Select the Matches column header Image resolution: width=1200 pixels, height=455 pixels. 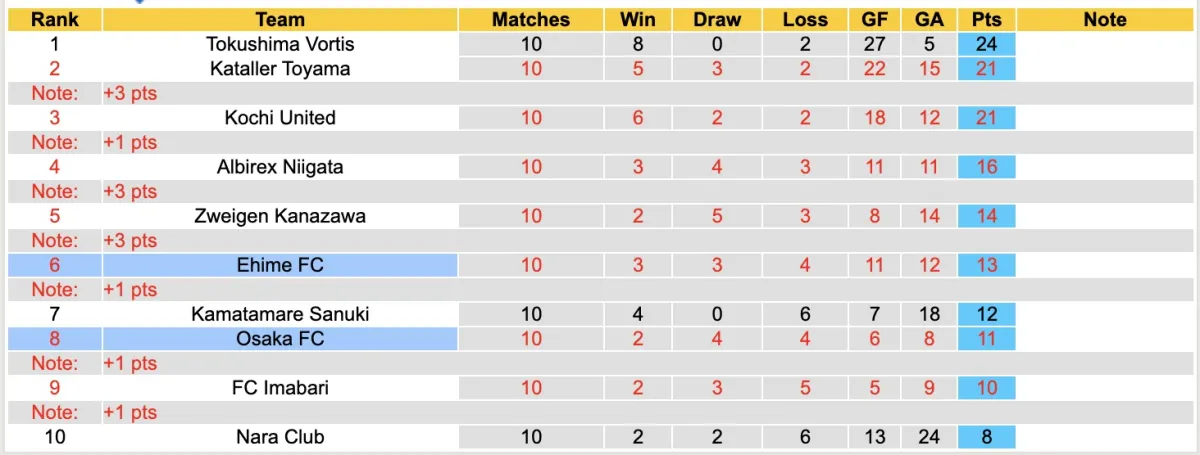click(x=531, y=19)
